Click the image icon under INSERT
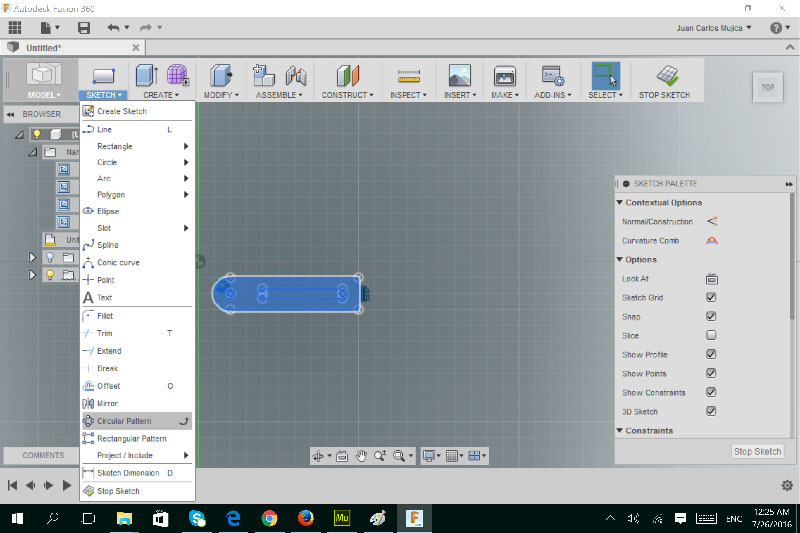Image resolution: width=800 pixels, height=533 pixels. (x=460, y=75)
